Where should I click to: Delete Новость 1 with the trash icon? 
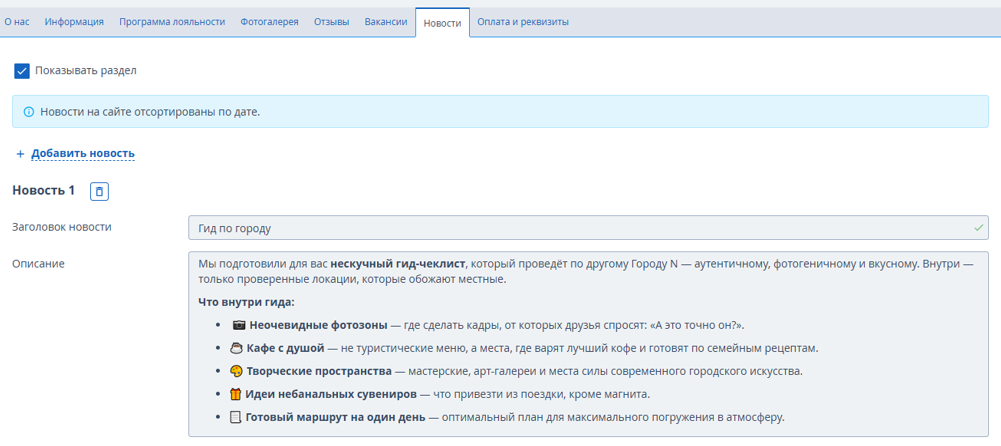(x=99, y=191)
